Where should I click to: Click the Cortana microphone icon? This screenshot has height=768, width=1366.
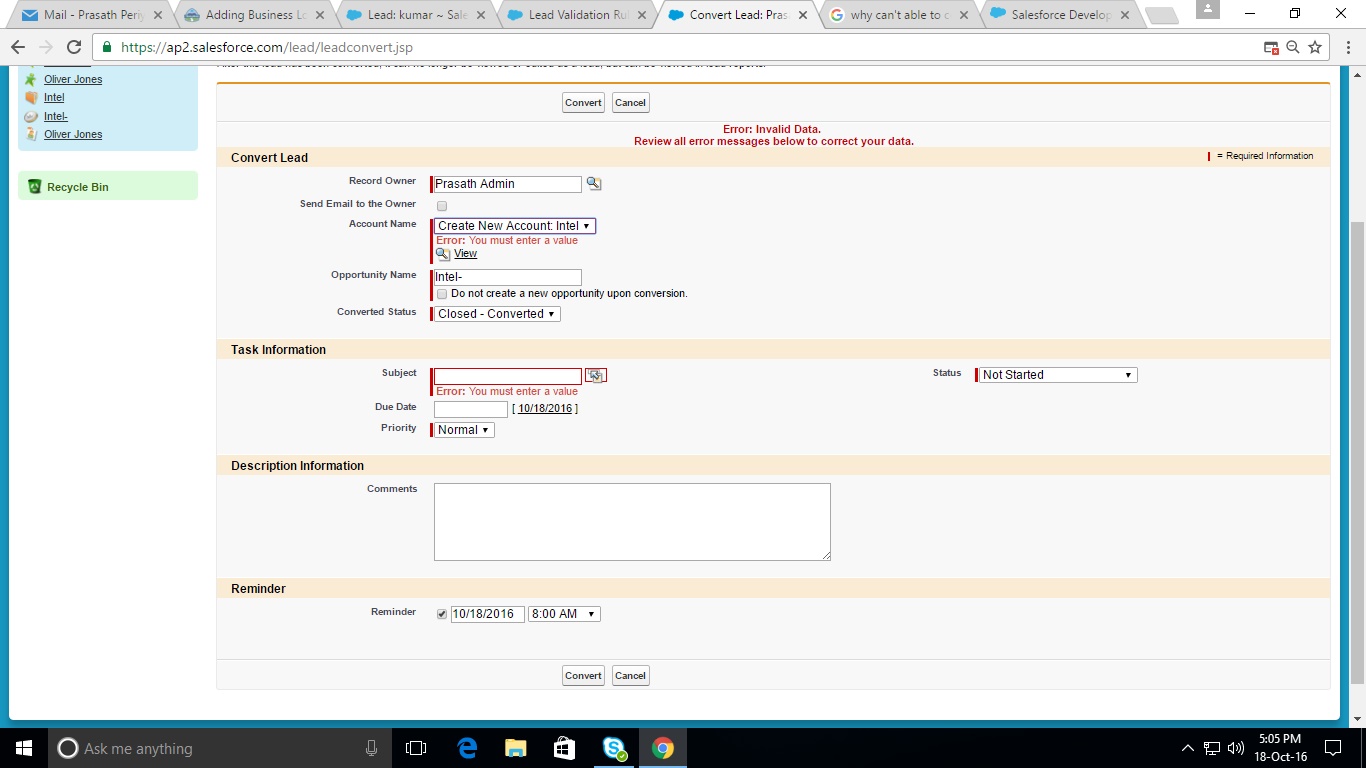[x=371, y=748]
